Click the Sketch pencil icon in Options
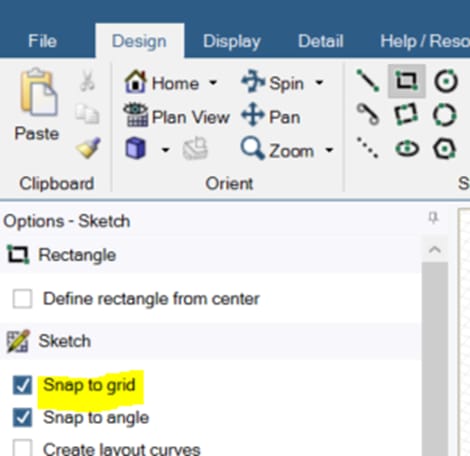 click(18, 341)
